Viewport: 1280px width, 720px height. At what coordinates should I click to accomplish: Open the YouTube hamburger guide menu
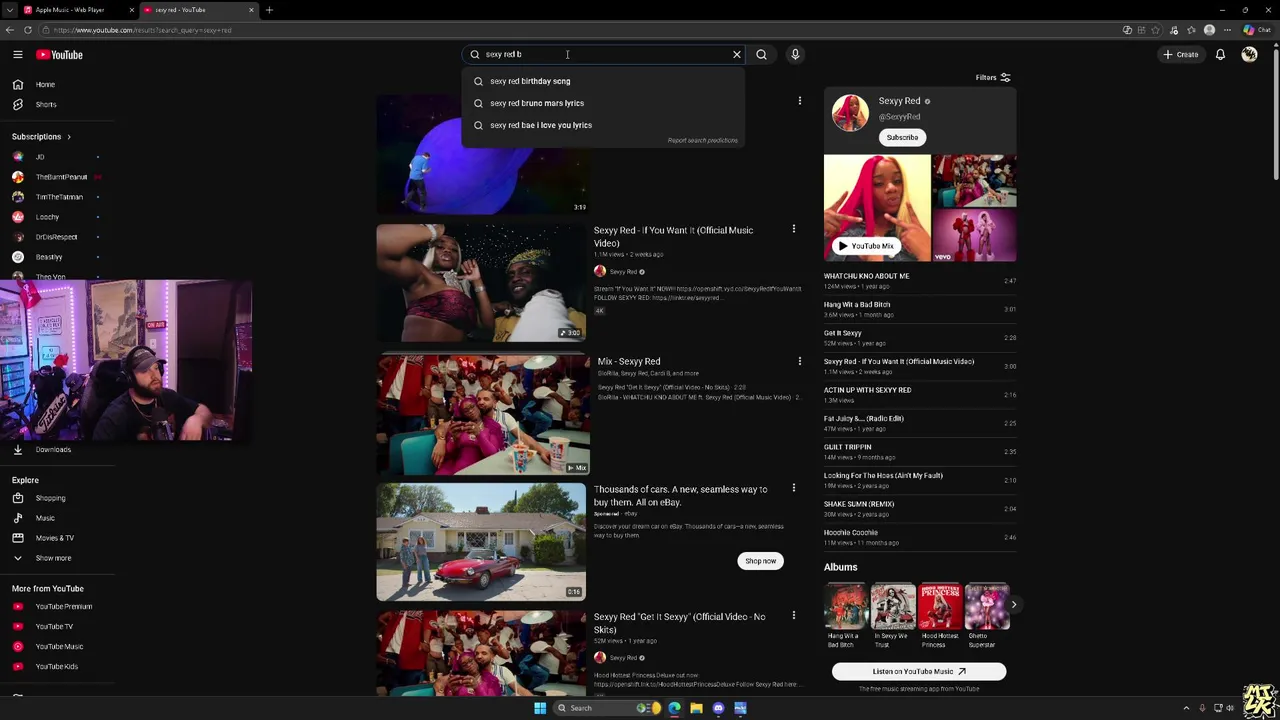[x=18, y=55]
